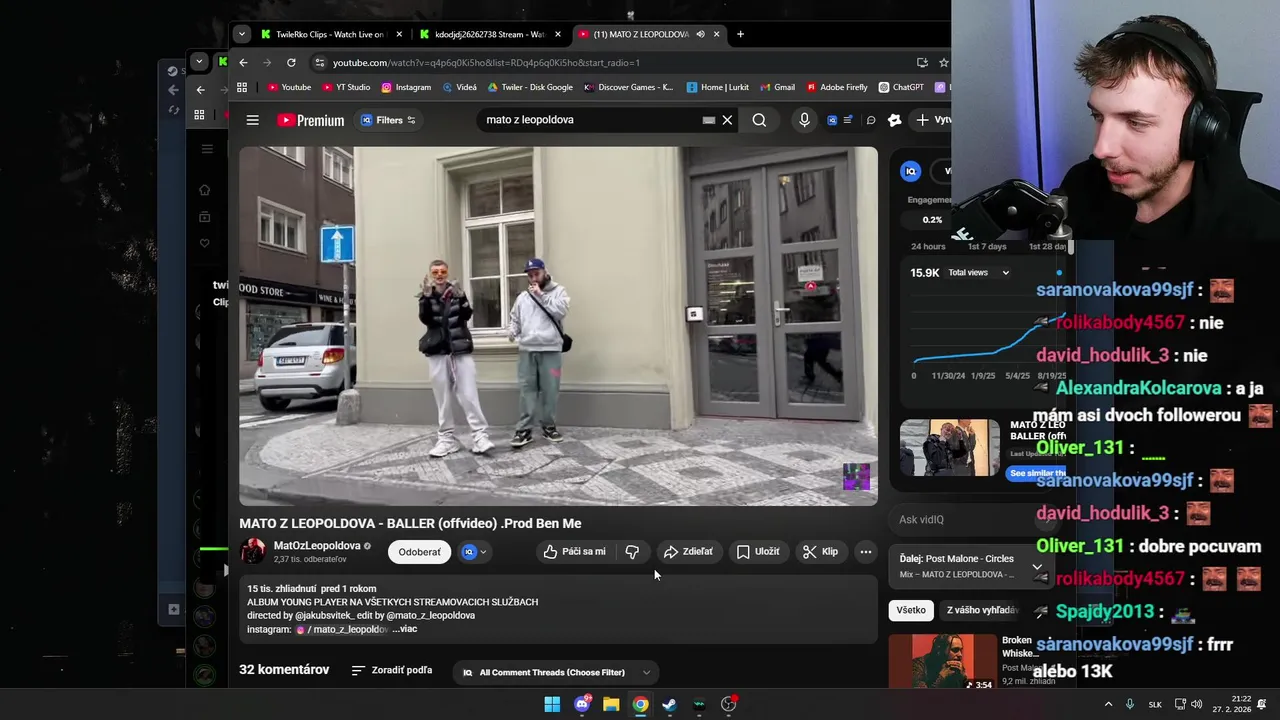
Task: Bookmark this page with the star icon
Action: point(943,62)
